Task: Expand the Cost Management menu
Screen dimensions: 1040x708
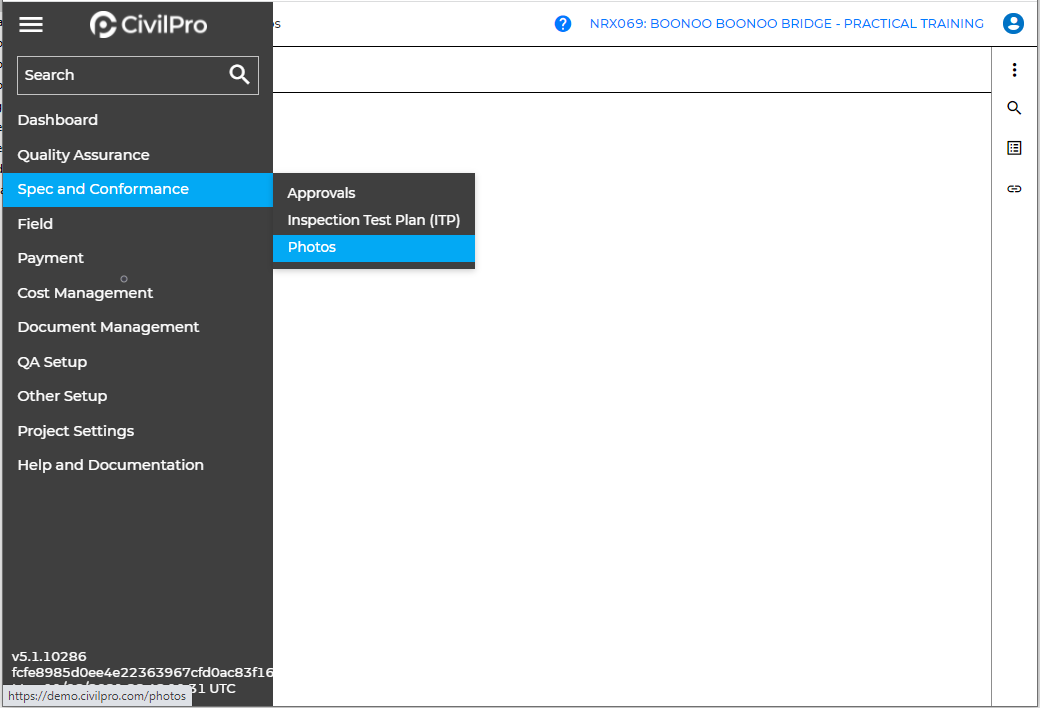Action: point(85,293)
